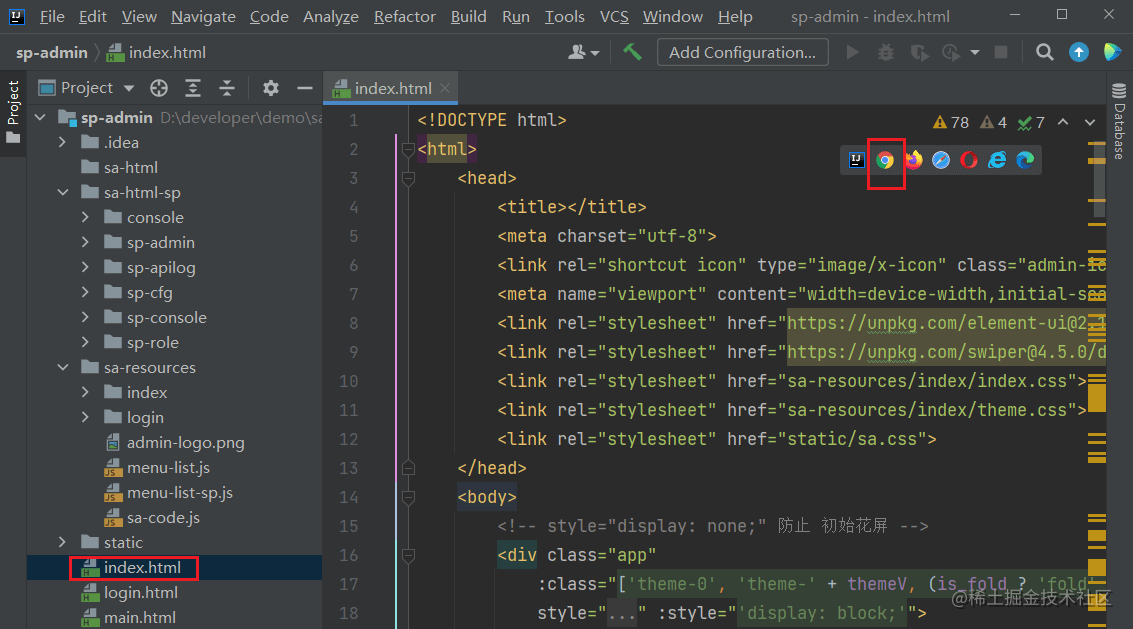Toggle Project tool window side tab
Screen dimensions: 1133x629
(x=13, y=112)
